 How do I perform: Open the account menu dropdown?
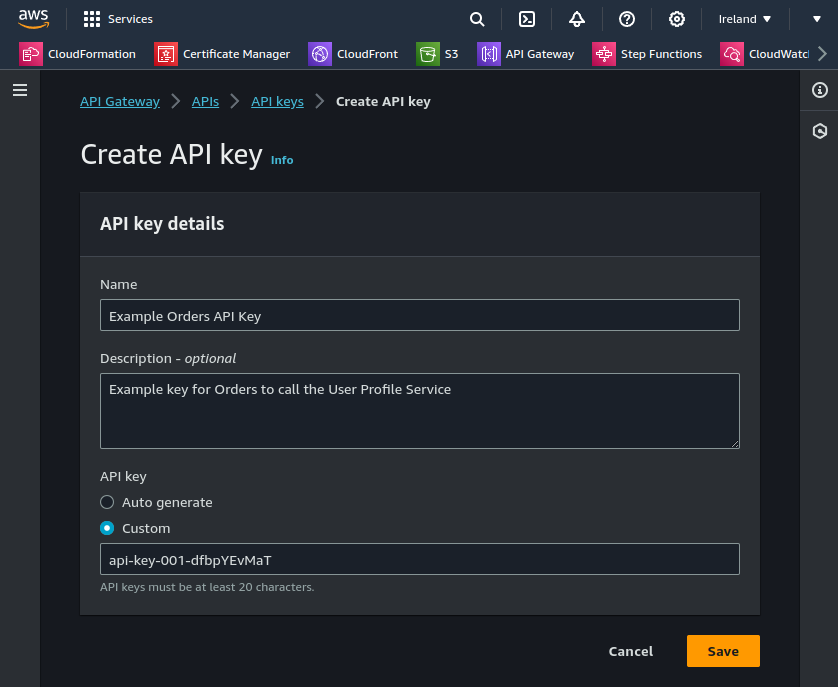[816, 19]
